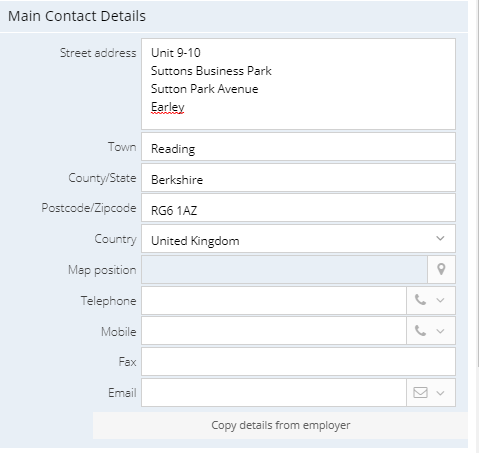
Task: Click the misspelled word Earley in address
Action: (168, 107)
